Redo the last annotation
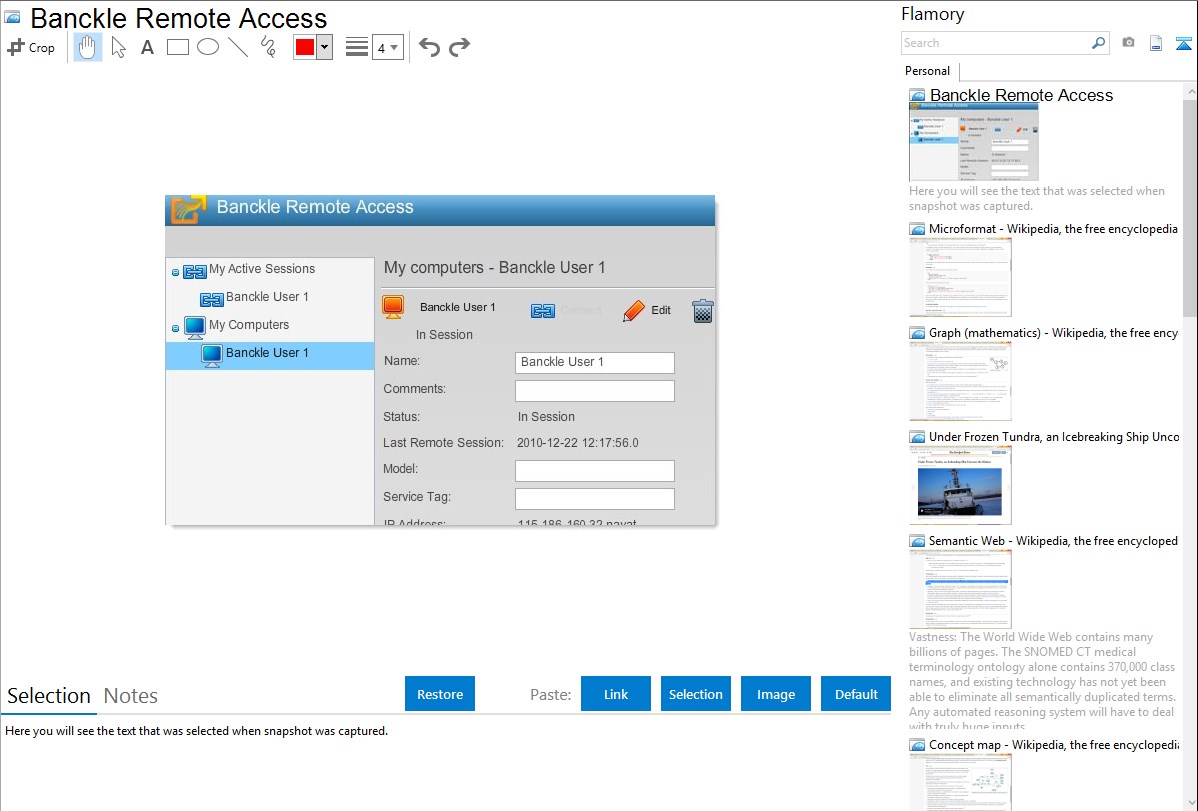The width and height of the screenshot is (1198, 811). click(459, 47)
